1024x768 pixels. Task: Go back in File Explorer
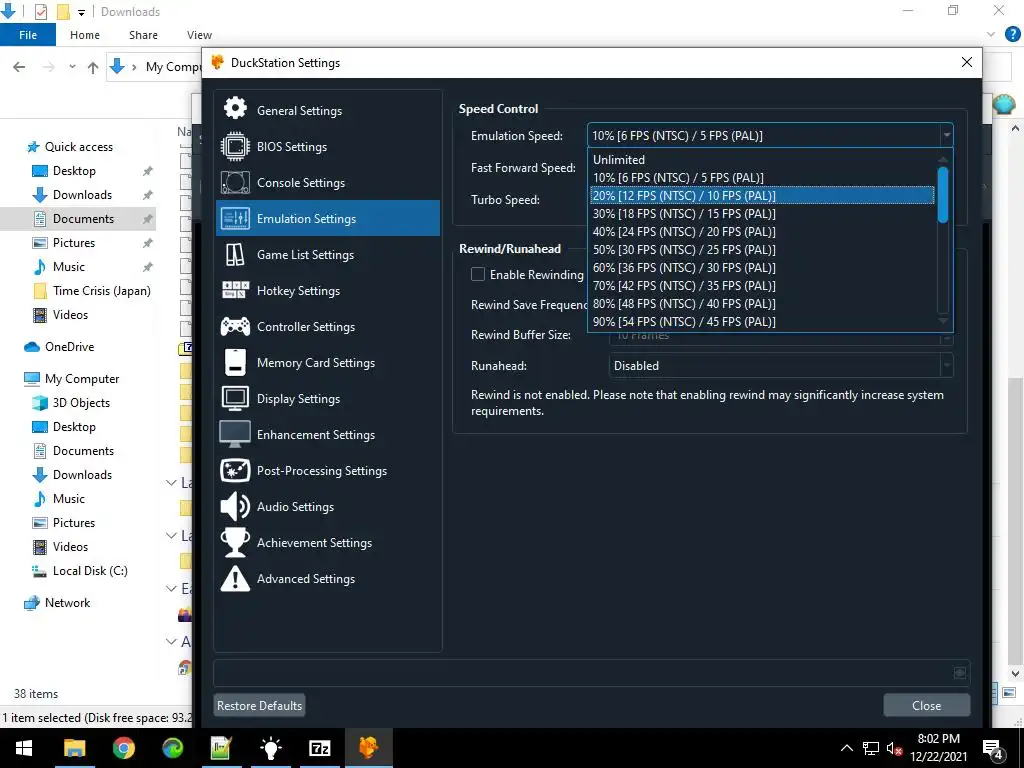[19, 67]
